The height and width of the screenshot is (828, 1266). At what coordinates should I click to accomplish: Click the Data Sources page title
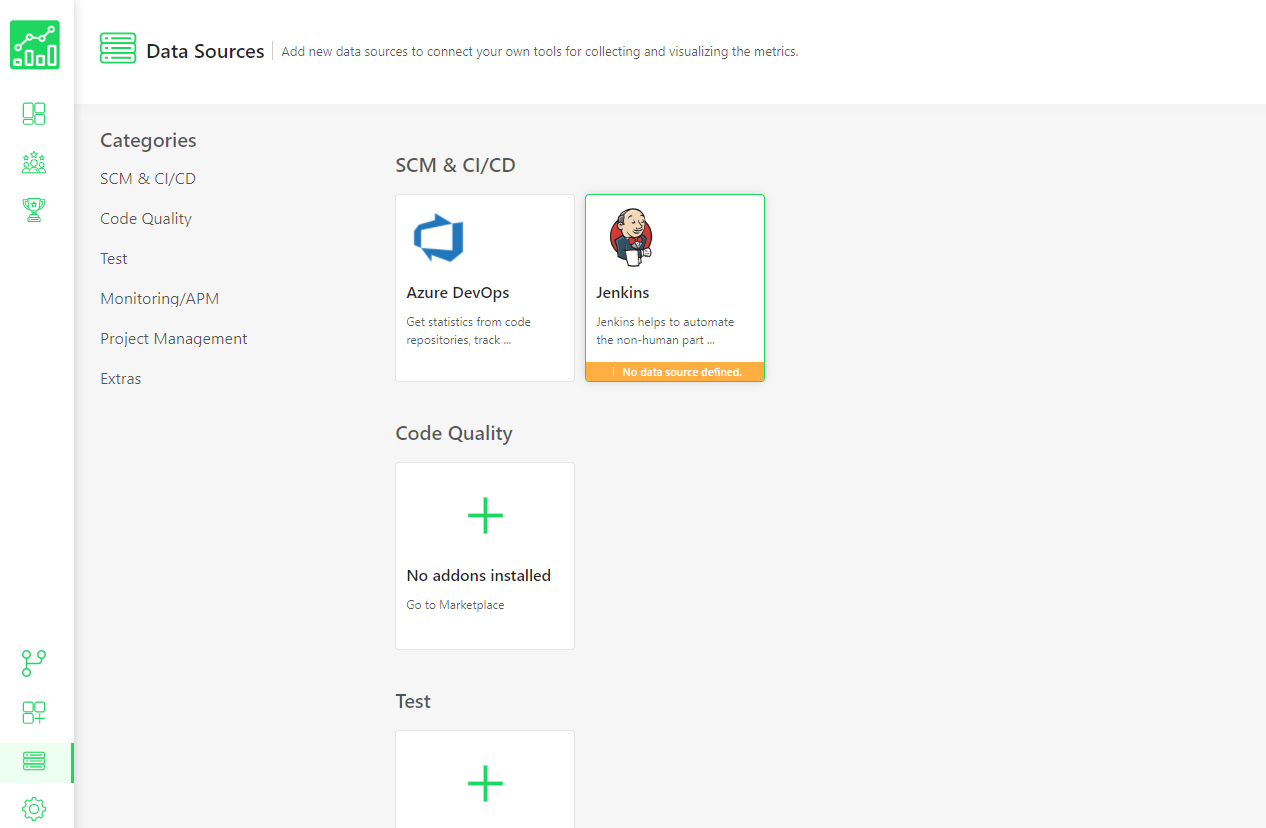205,51
